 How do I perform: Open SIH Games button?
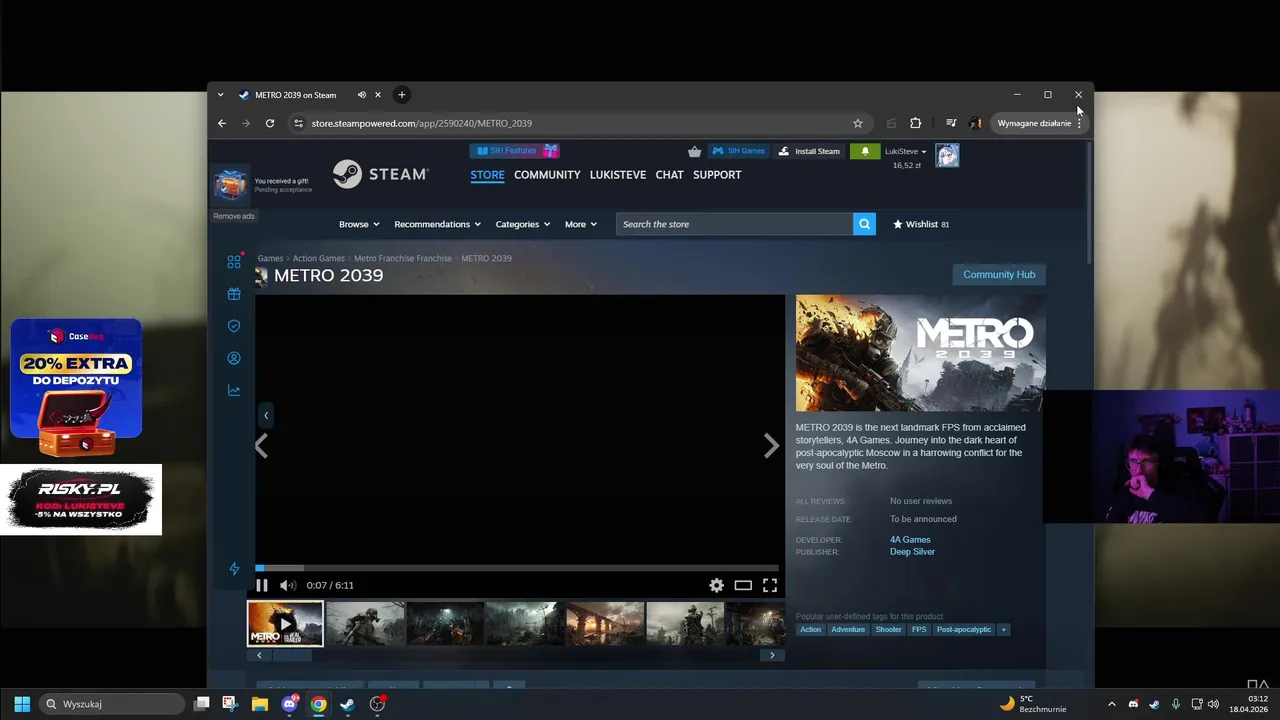(x=738, y=151)
